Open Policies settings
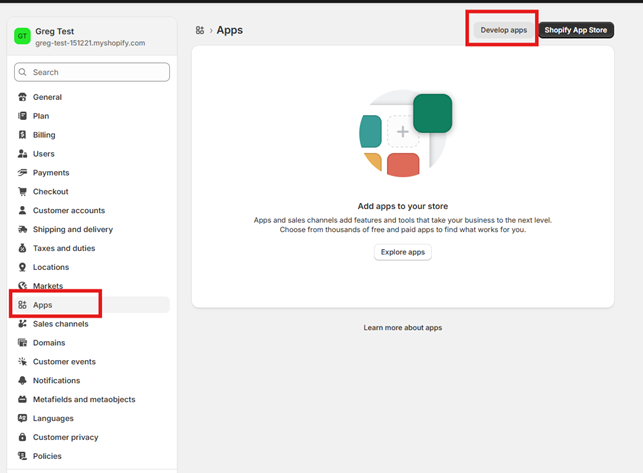The height and width of the screenshot is (473, 643). [92, 456]
